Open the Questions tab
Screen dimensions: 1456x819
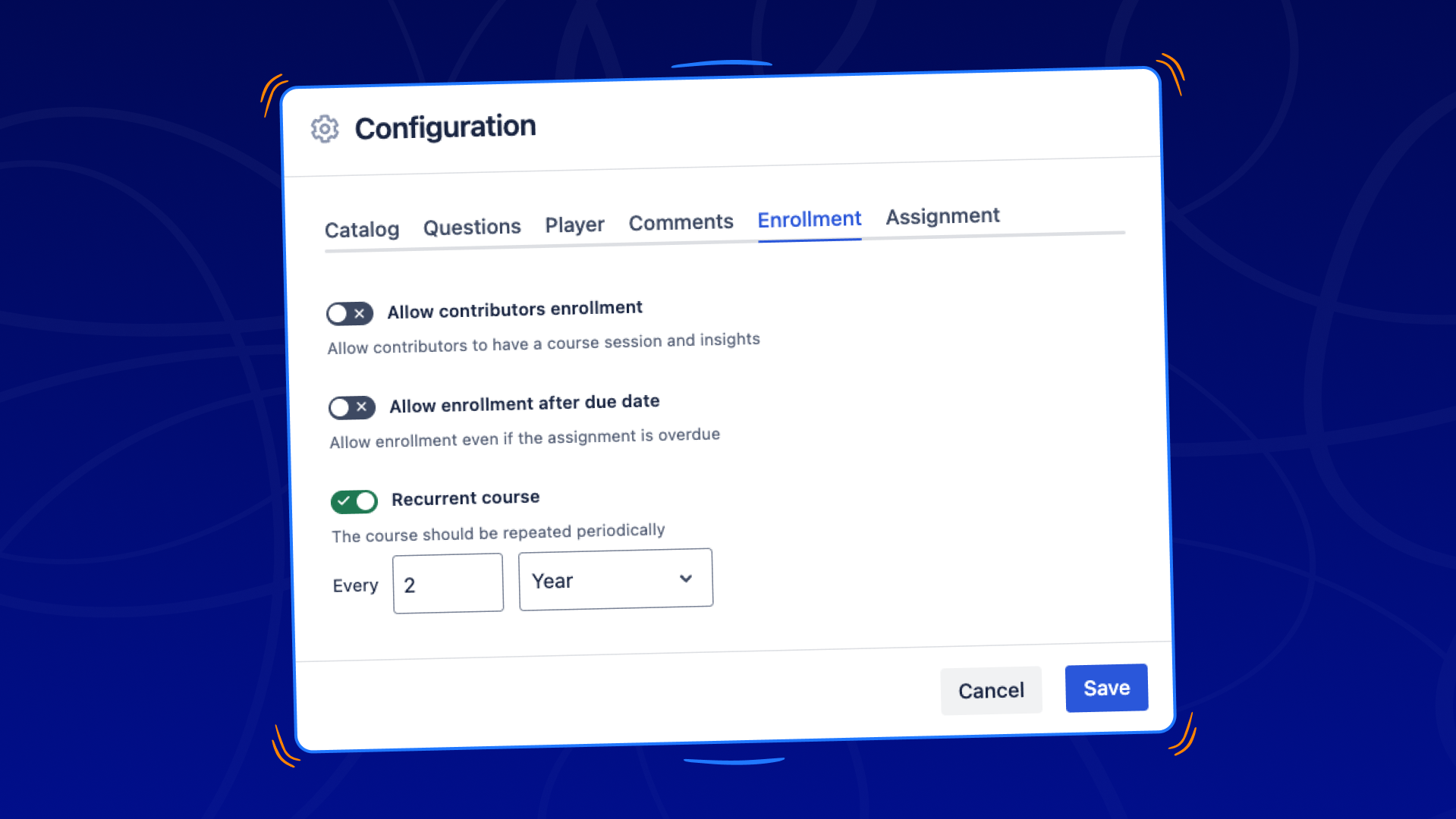472,227
